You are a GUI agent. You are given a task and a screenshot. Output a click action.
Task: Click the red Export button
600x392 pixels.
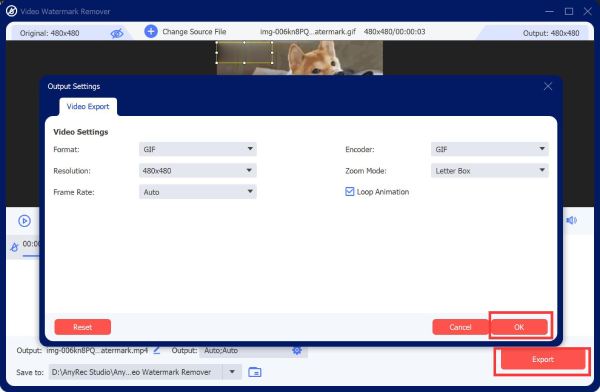(x=543, y=359)
